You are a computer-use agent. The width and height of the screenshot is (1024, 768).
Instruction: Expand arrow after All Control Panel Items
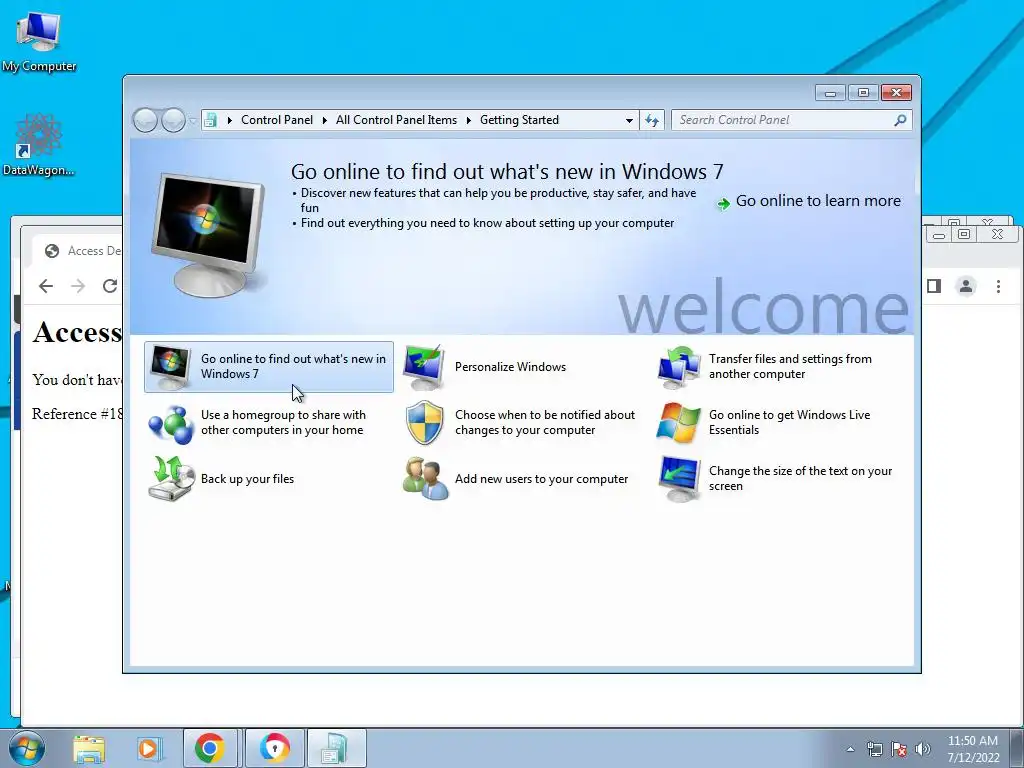tap(468, 120)
